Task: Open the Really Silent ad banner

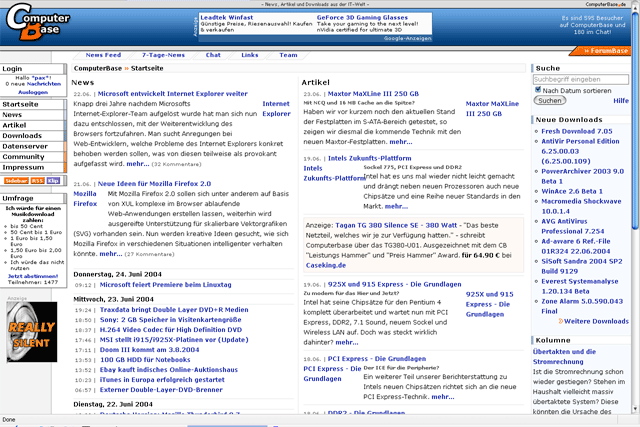Action: tap(32, 332)
